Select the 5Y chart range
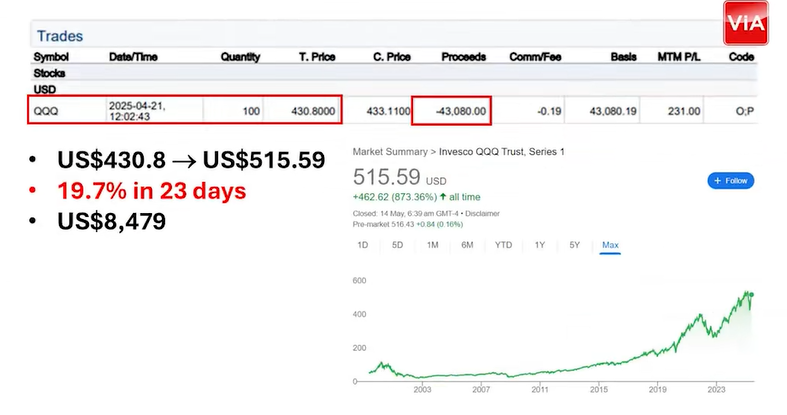Screen dimensions: 787x415 coord(573,245)
